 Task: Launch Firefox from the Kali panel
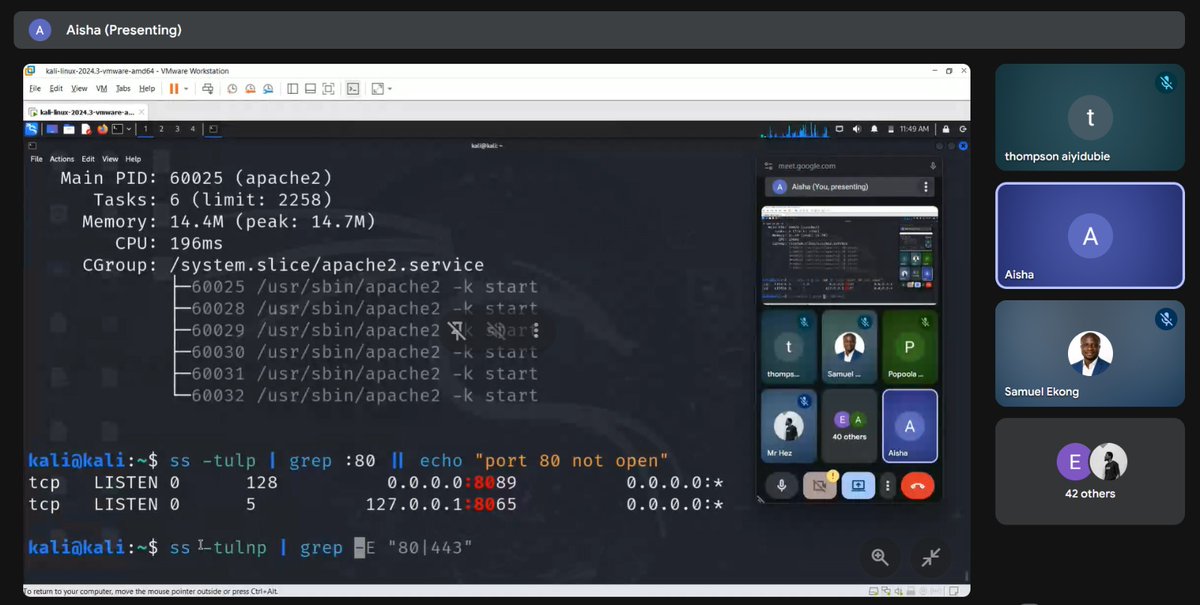coord(102,129)
